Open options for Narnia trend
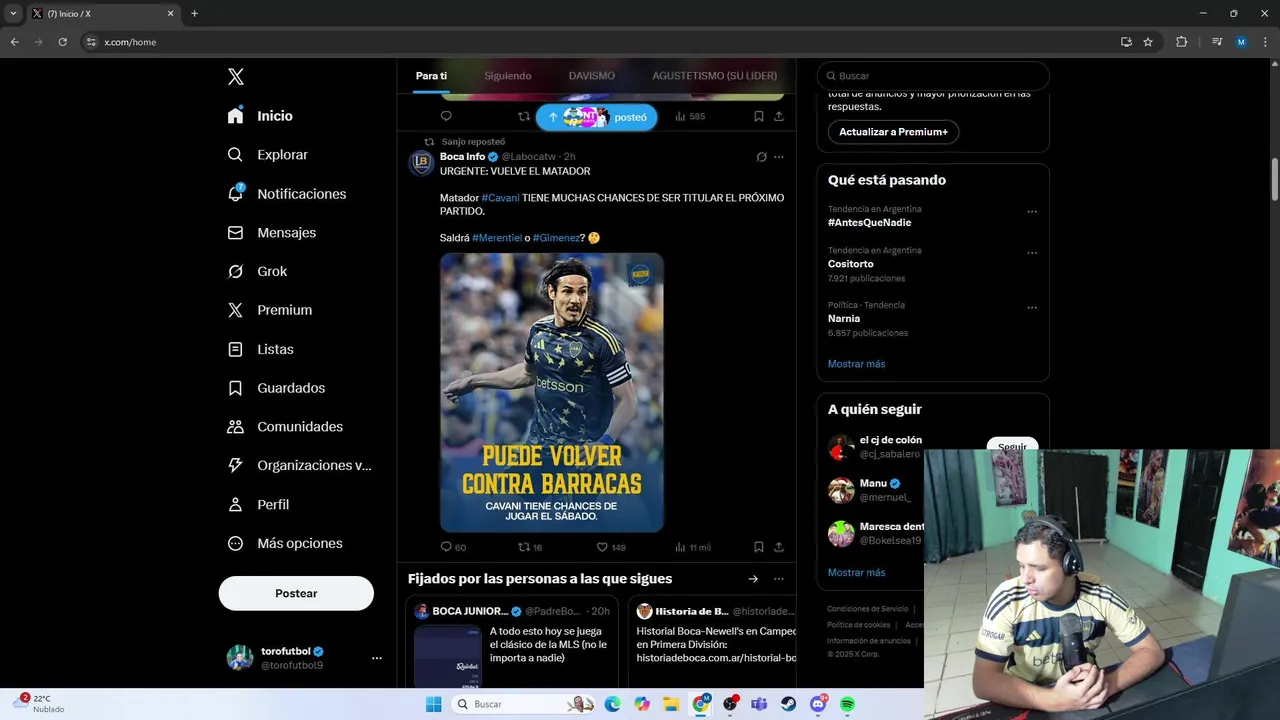 pos(1032,308)
